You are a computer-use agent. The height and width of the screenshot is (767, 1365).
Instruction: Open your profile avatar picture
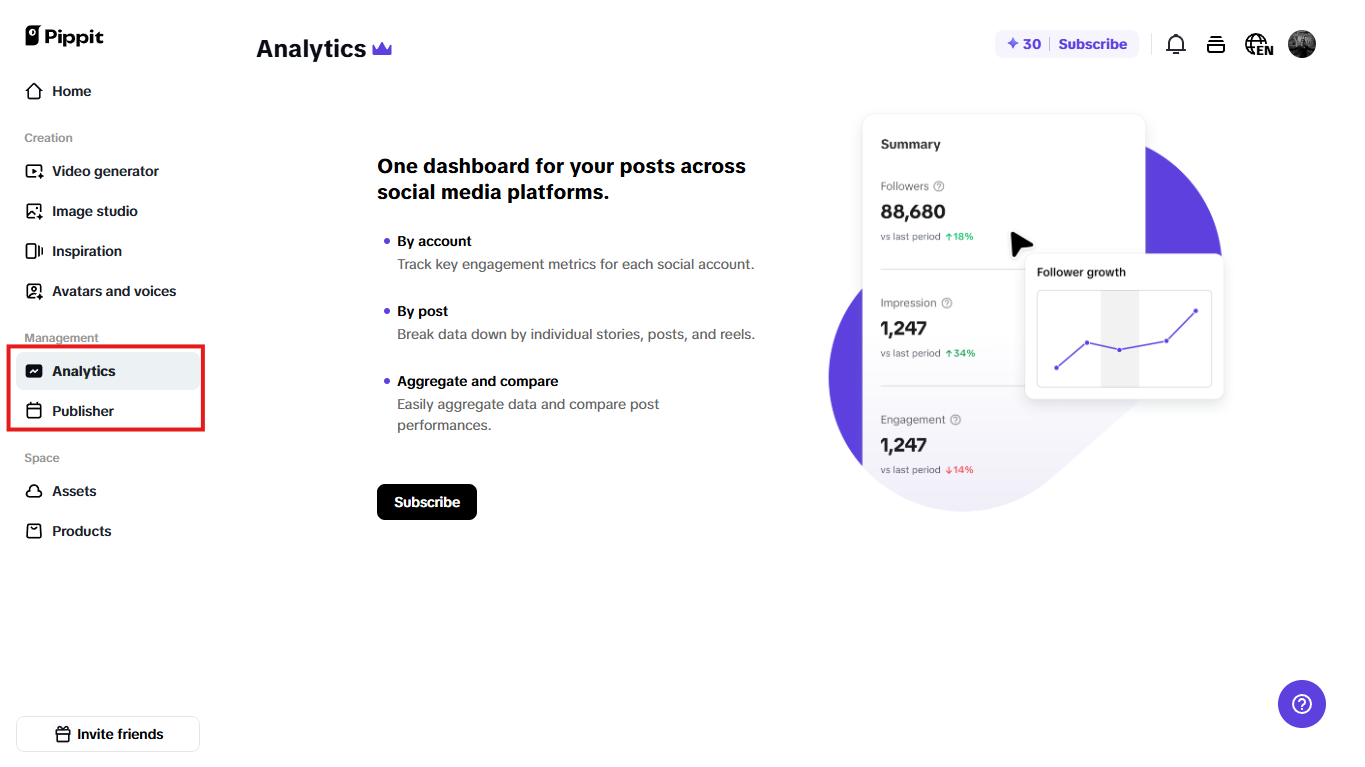tap(1301, 44)
